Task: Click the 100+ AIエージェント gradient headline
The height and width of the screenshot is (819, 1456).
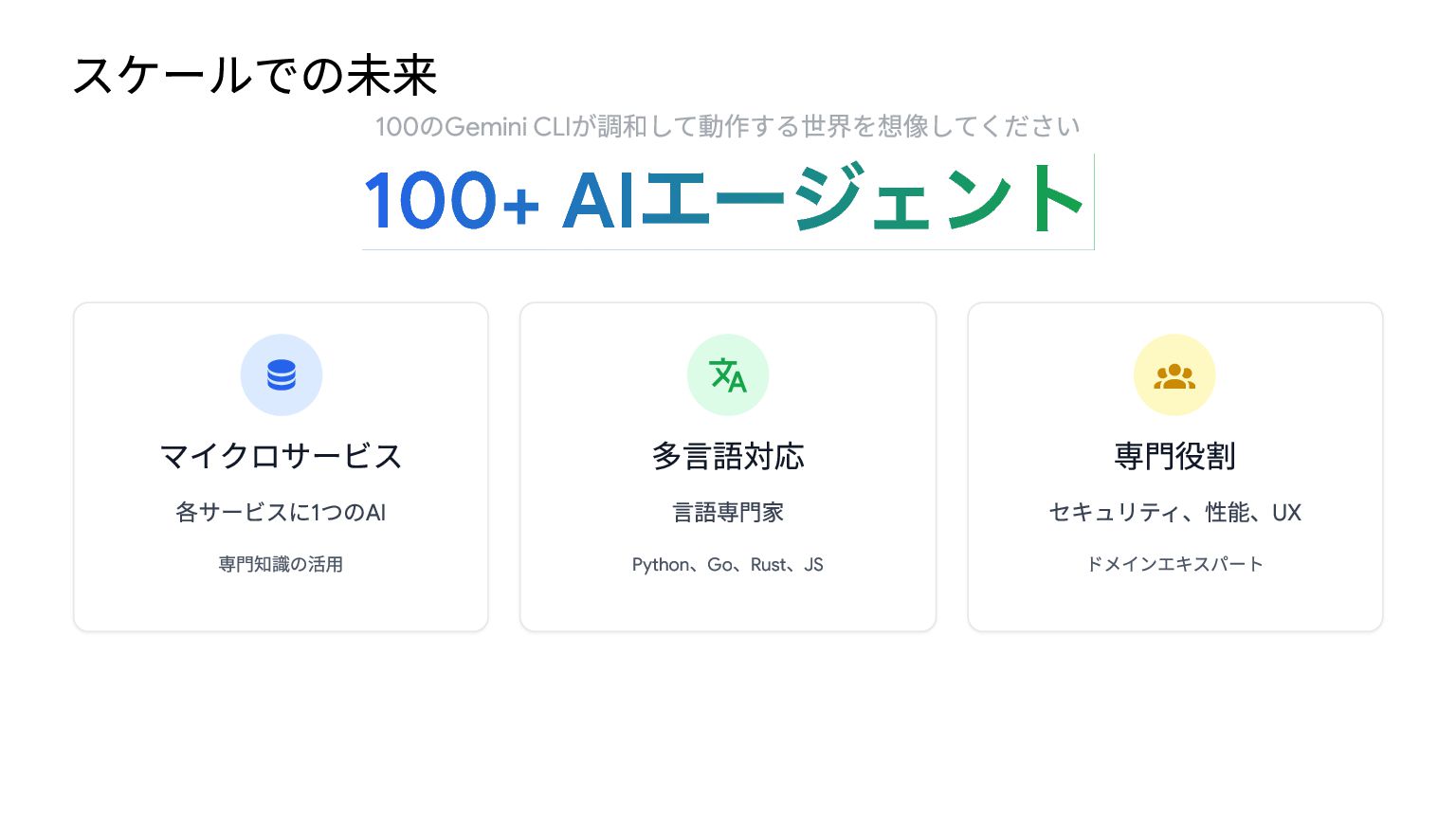Action: pyautogui.click(x=728, y=200)
